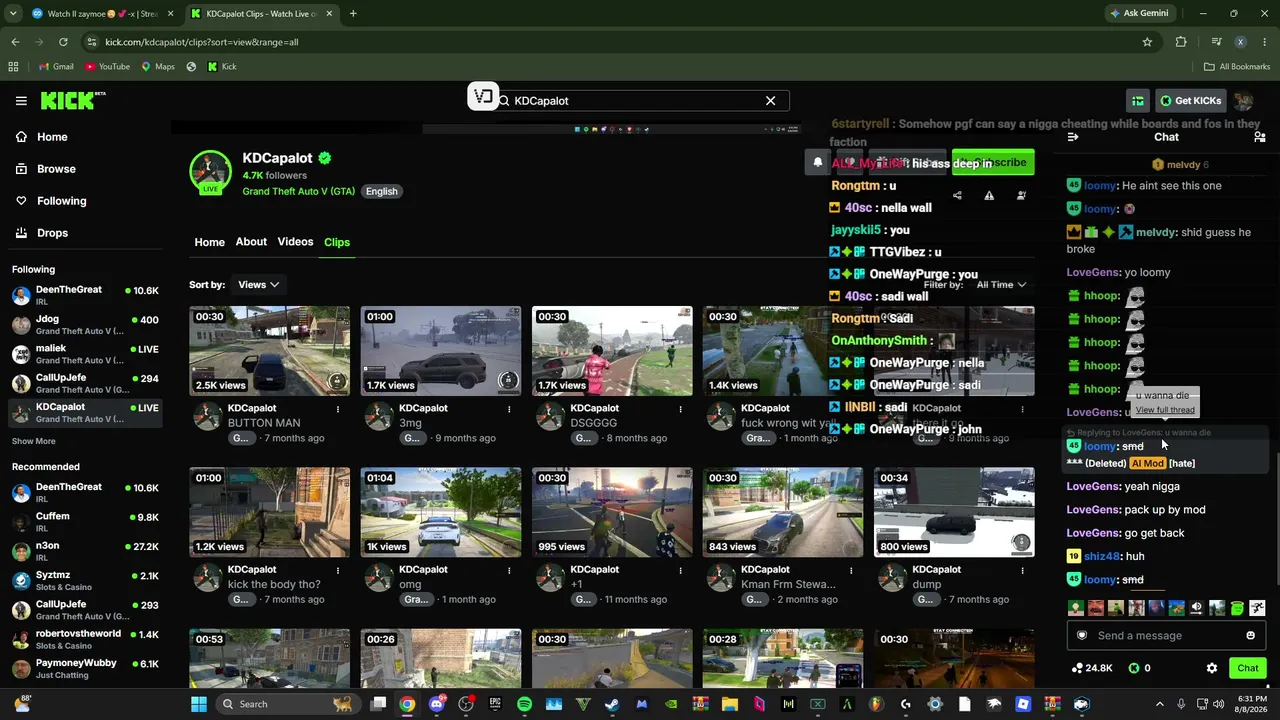Open options menu for DSGGGG clip
Image resolution: width=1280 pixels, height=720 pixels.
(680, 409)
